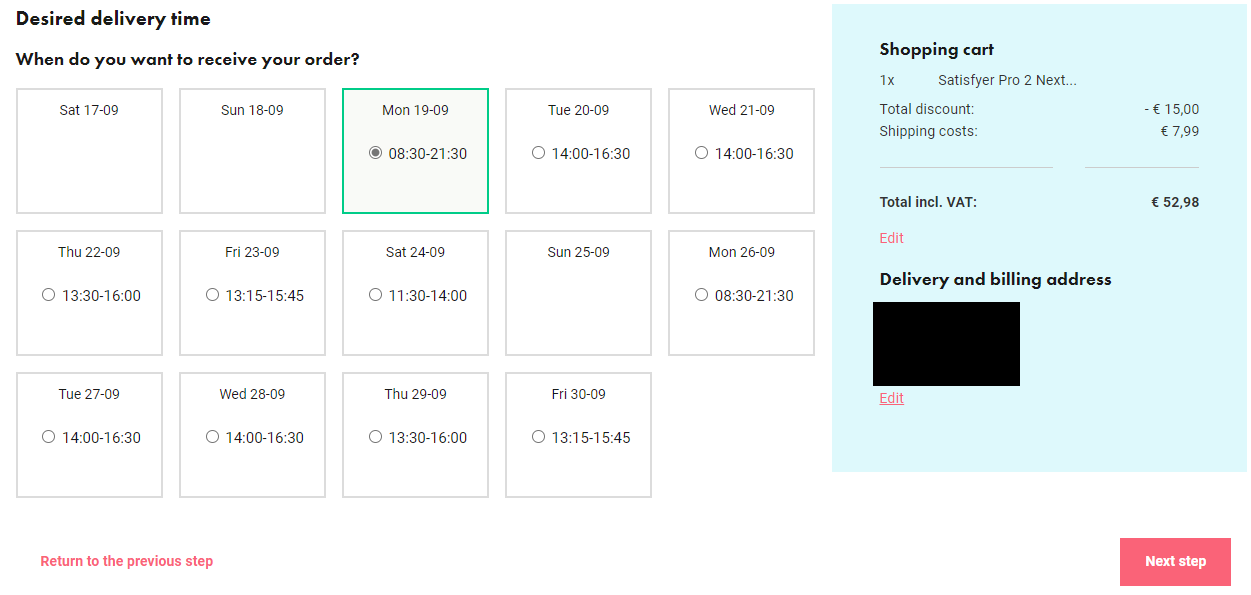The height and width of the screenshot is (595, 1251).
Task: Edit delivery and billing address
Action: (891, 398)
